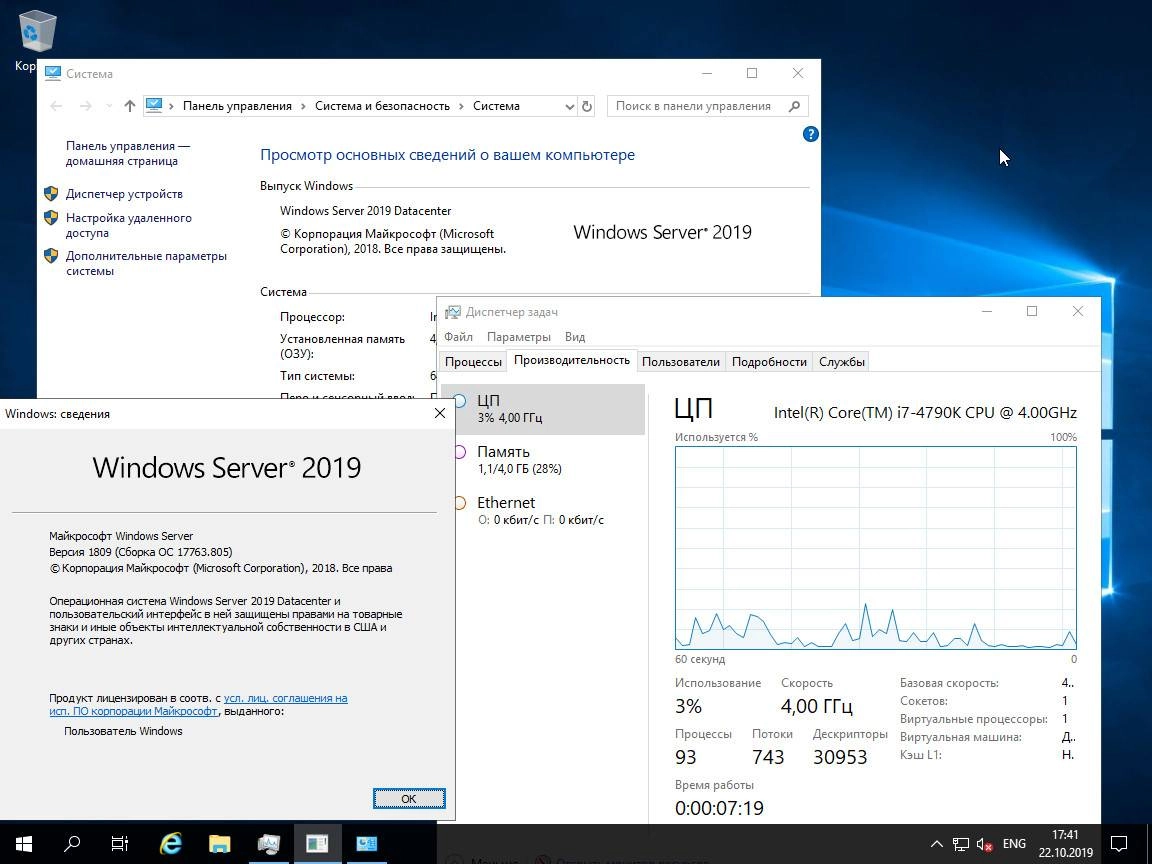1152x864 pixels.
Task: Open the Action Center notification icon
Action: 1118,843
